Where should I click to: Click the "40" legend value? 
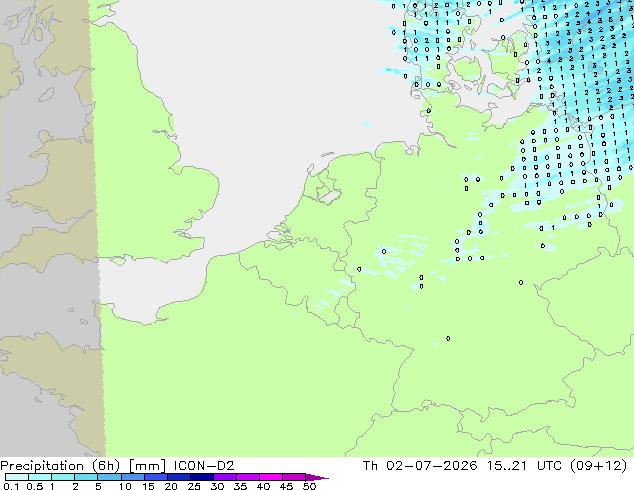click(264, 486)
